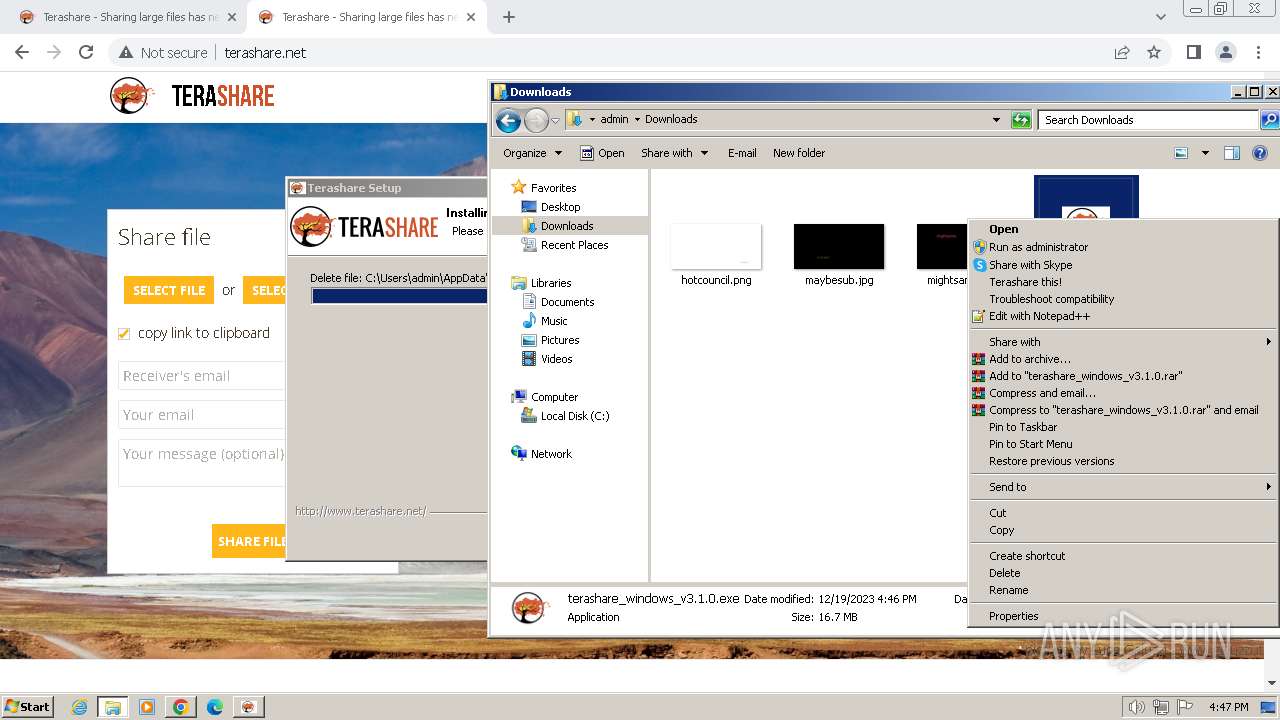This screenshot has width=1280, height=720.
Task: Open Microsoft Edge from the taskbar
Action: pyautogui.click(x=215, y=707)
